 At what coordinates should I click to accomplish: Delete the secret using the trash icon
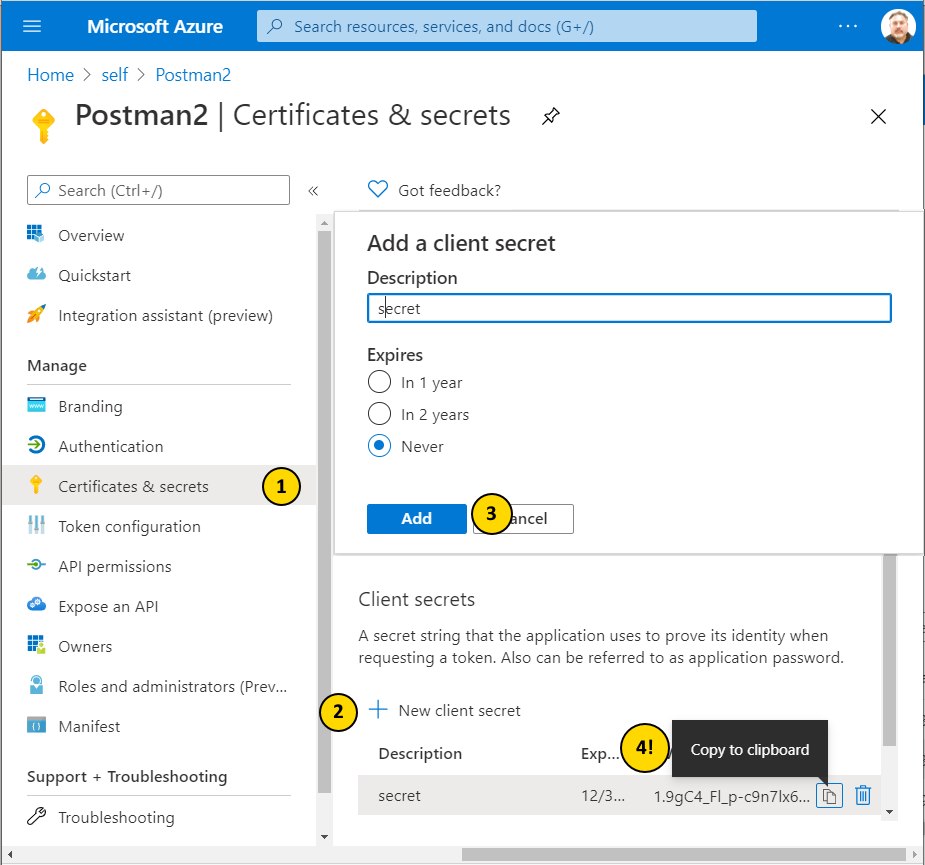click(862, 795)
